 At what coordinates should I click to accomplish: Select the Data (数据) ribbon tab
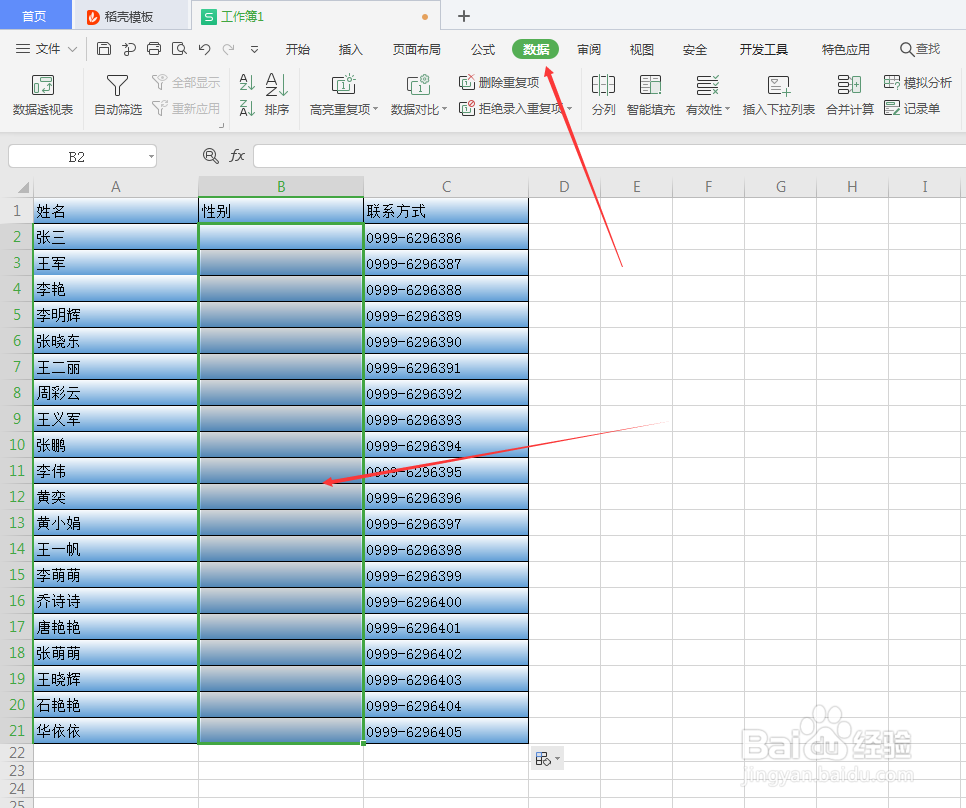coord(535,49)
